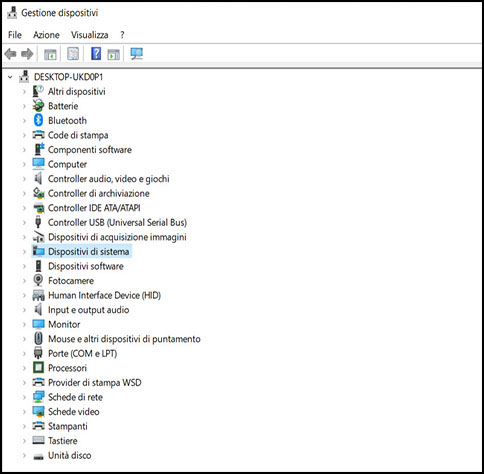Click the Unità disco drive icon
This screenshot has width=484, height=474.
[x=39, y=456]
